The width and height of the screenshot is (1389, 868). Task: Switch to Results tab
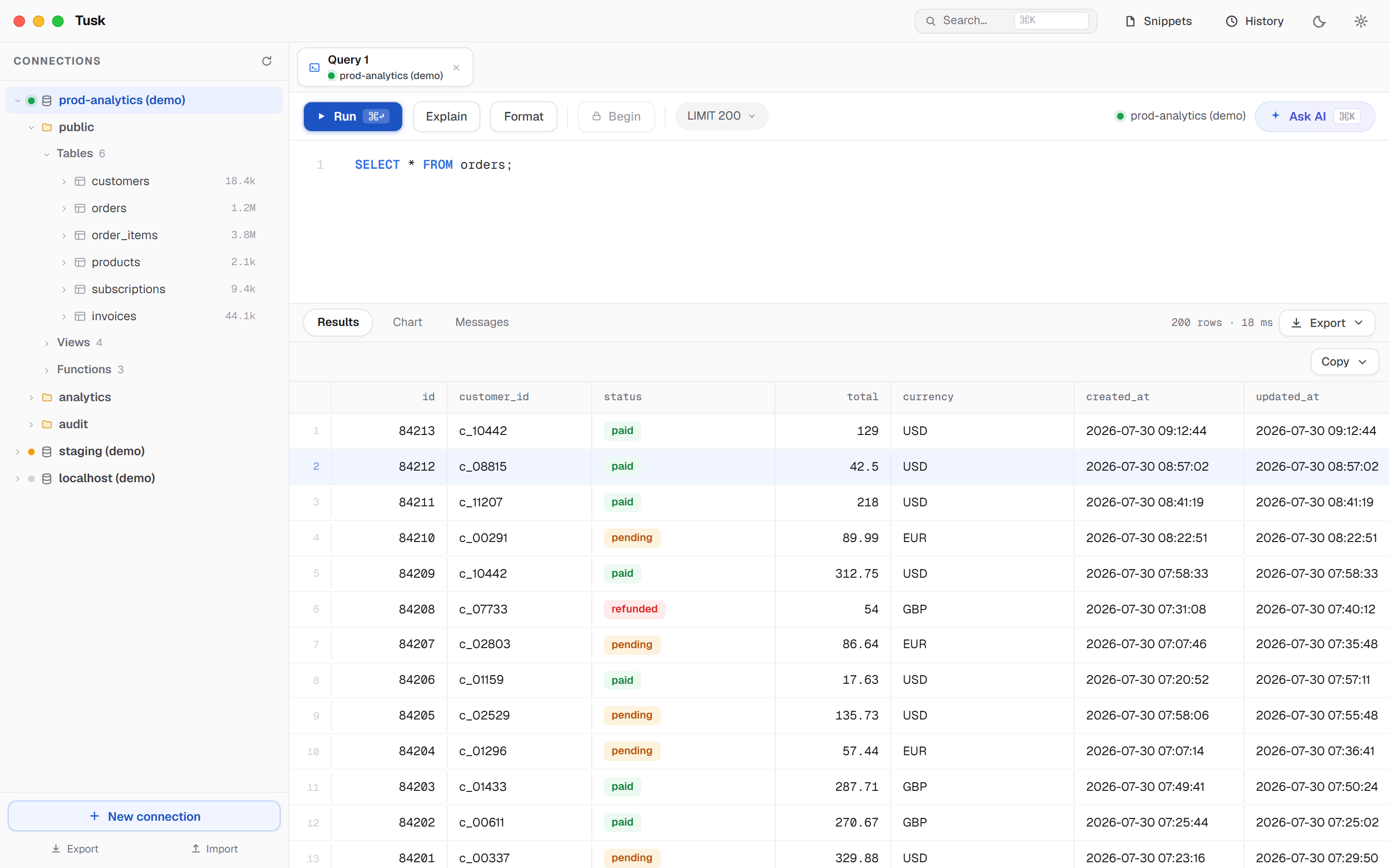tap(338, 322)
